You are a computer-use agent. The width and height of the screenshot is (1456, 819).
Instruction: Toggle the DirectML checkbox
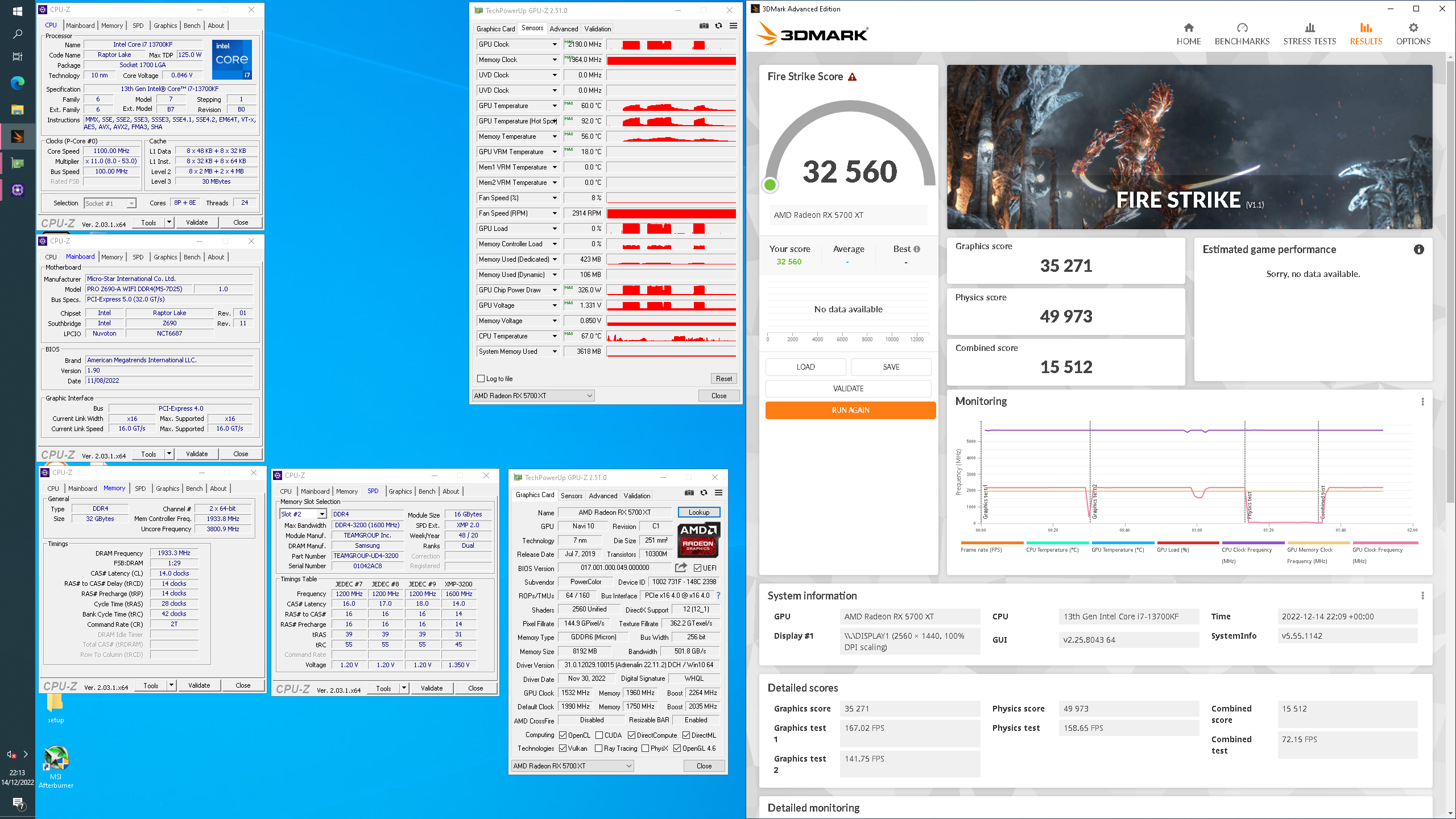tap(686, 735)
